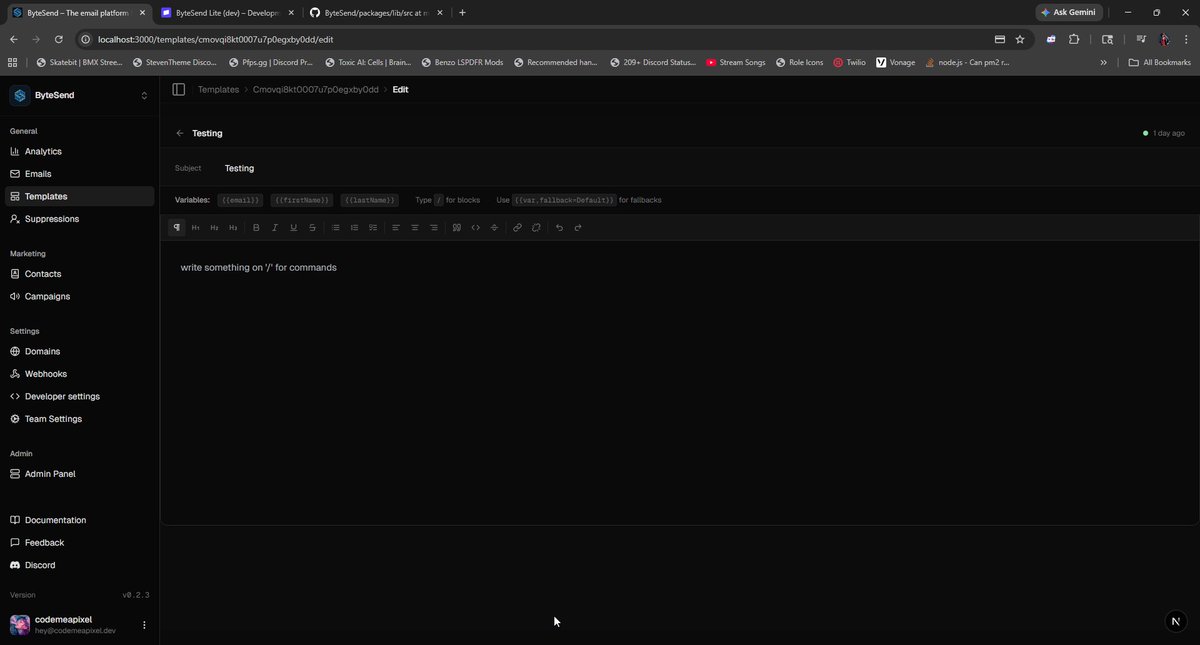Open Contacts in the sidebar
The height and width of the screenshot is (645, 1200).
80,274
